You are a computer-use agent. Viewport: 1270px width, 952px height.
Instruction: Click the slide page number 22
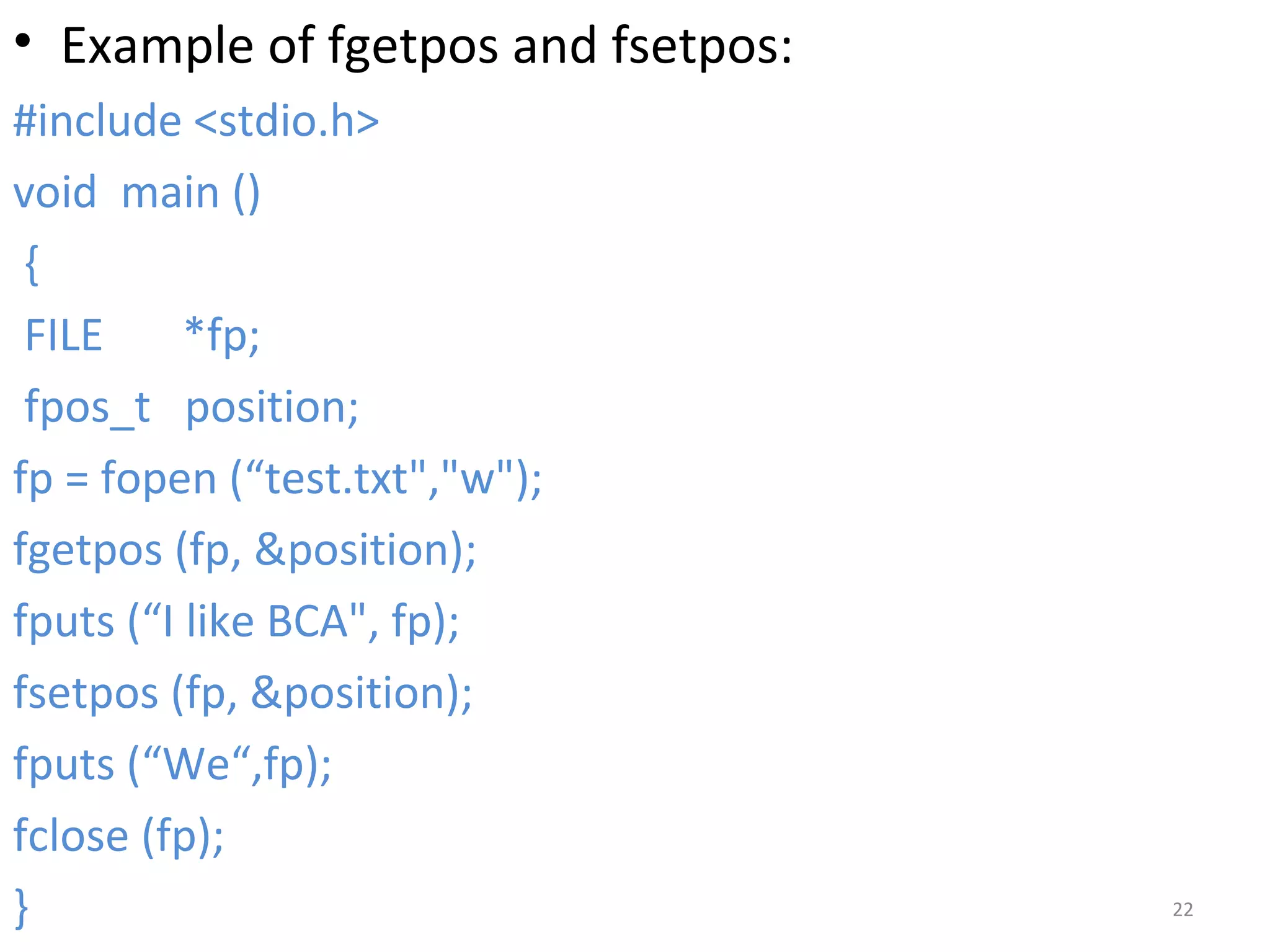pyautogui.click(x=1183, y=909)
